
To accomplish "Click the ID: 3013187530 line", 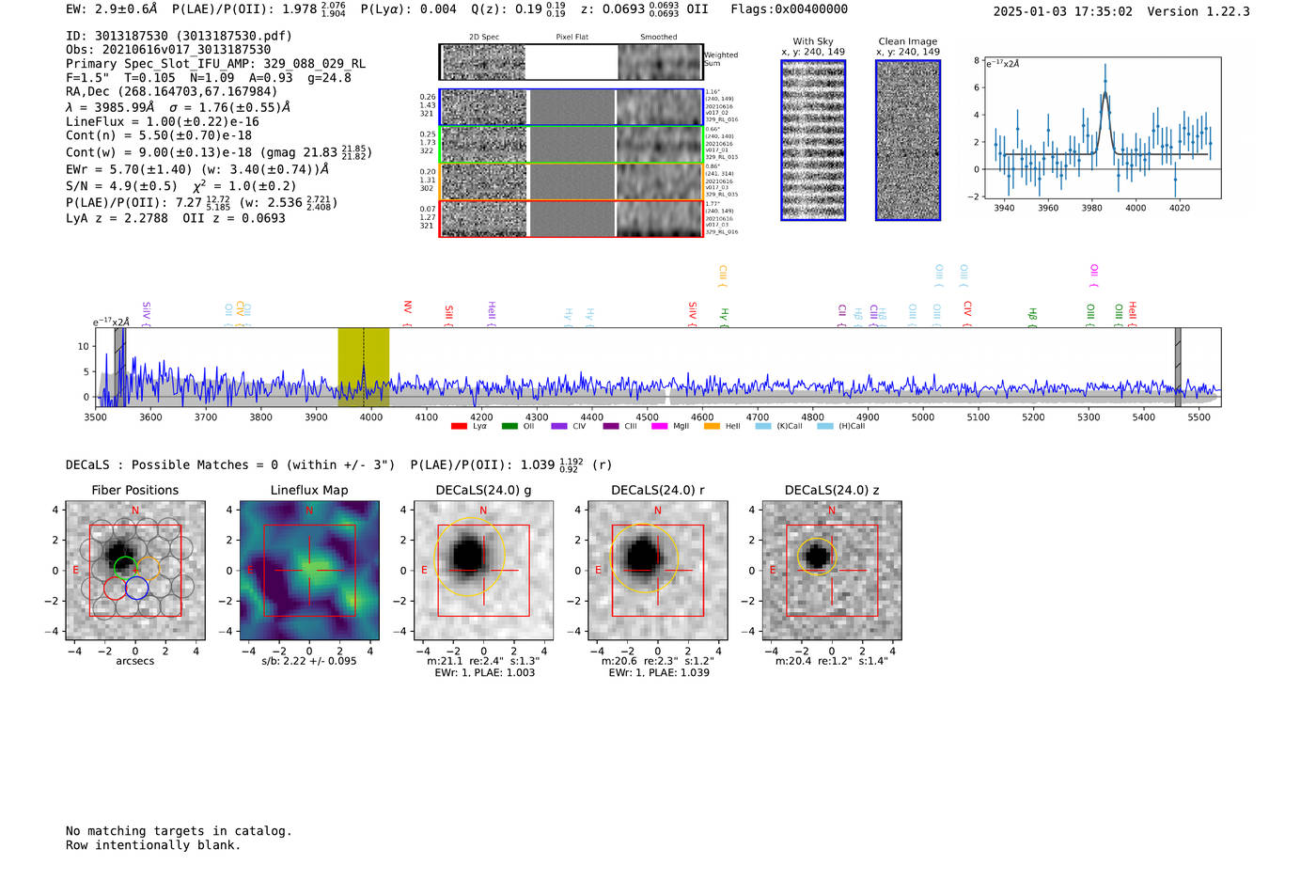I will coord(179,36).
